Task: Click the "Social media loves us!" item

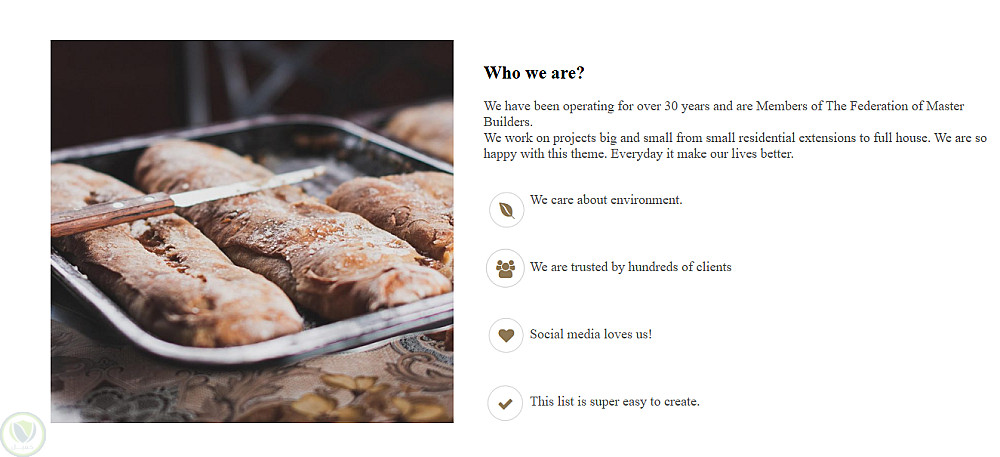Action: tap(590, 334)
